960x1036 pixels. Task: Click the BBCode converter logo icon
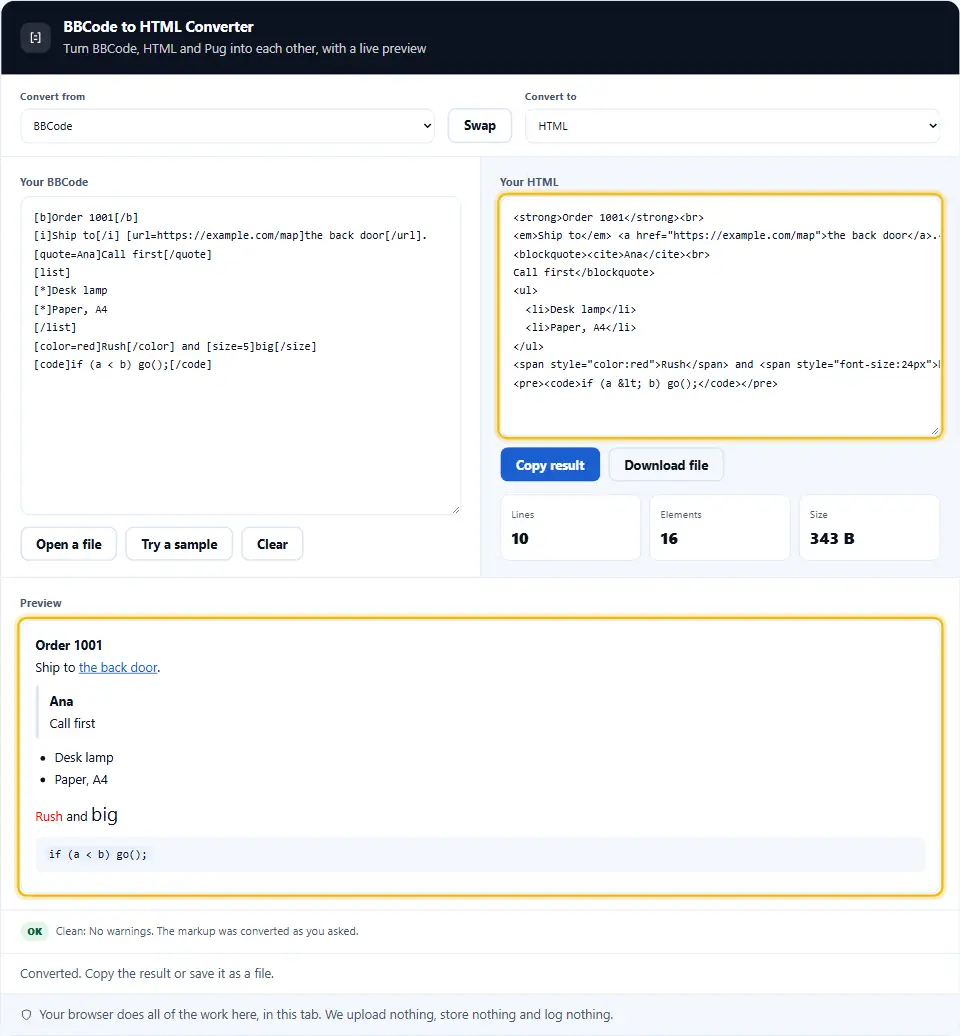pyautogui.click(x=35, y=38)
